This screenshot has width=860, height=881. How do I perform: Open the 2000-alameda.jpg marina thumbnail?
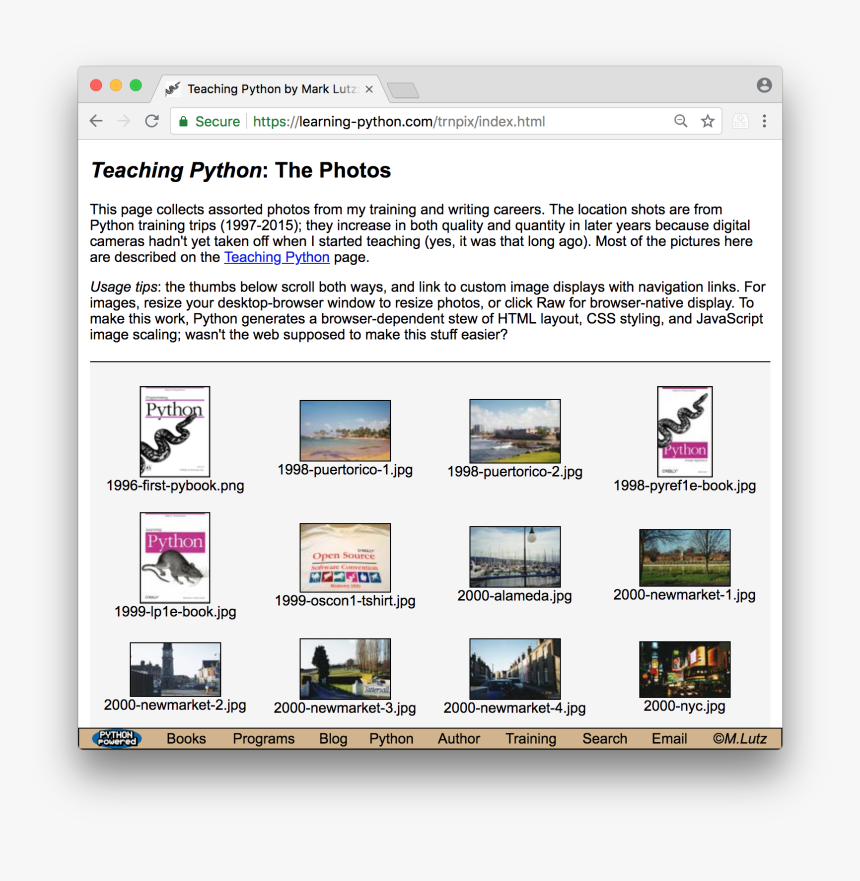coord(515,557)
